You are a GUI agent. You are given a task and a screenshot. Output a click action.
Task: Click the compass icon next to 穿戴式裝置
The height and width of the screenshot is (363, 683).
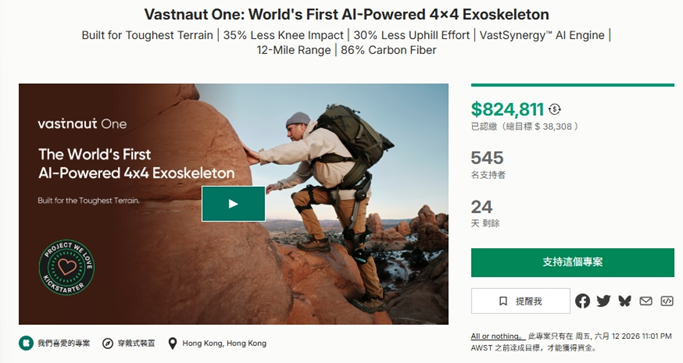[x=108, y=343]
